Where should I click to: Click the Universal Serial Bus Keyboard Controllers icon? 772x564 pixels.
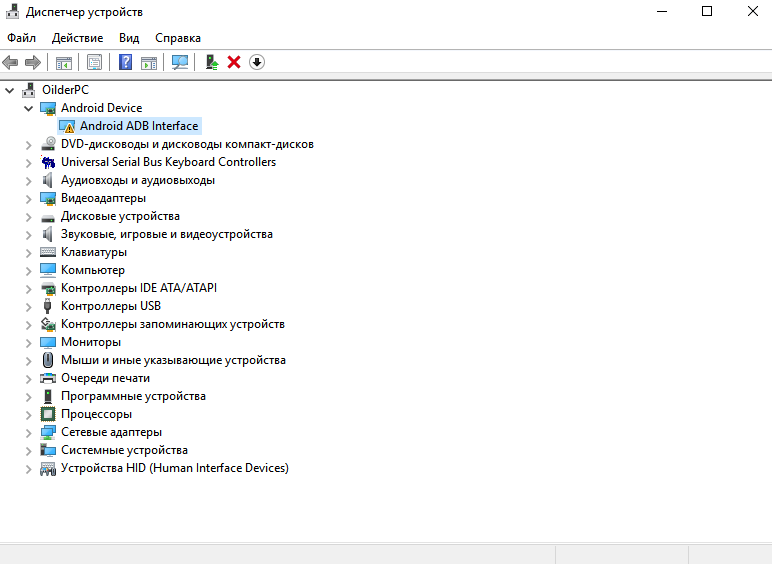(48, 162)
